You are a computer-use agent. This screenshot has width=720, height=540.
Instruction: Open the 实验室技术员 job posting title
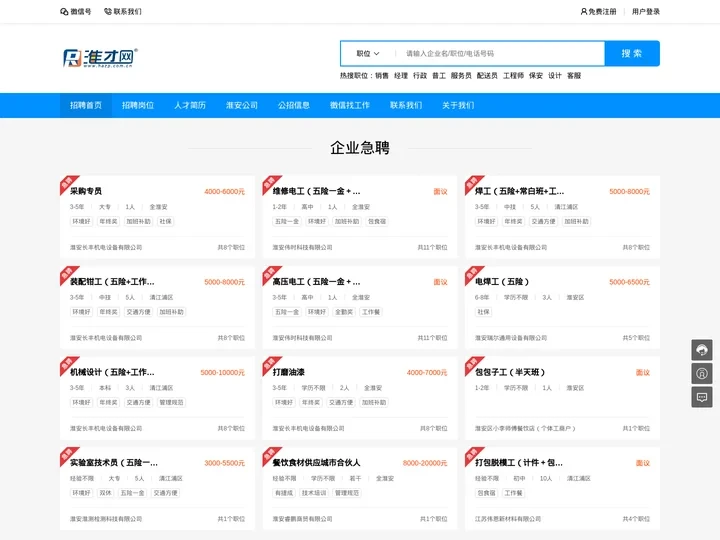tap(114, 462)
